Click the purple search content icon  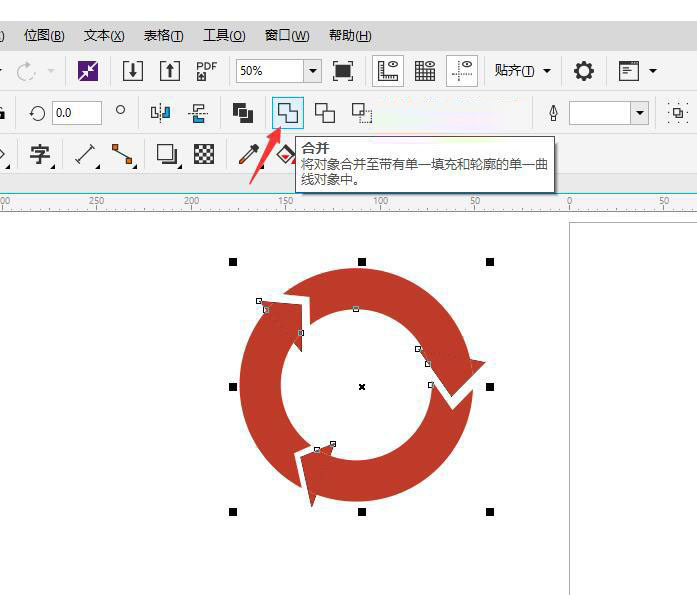(88, 71)
